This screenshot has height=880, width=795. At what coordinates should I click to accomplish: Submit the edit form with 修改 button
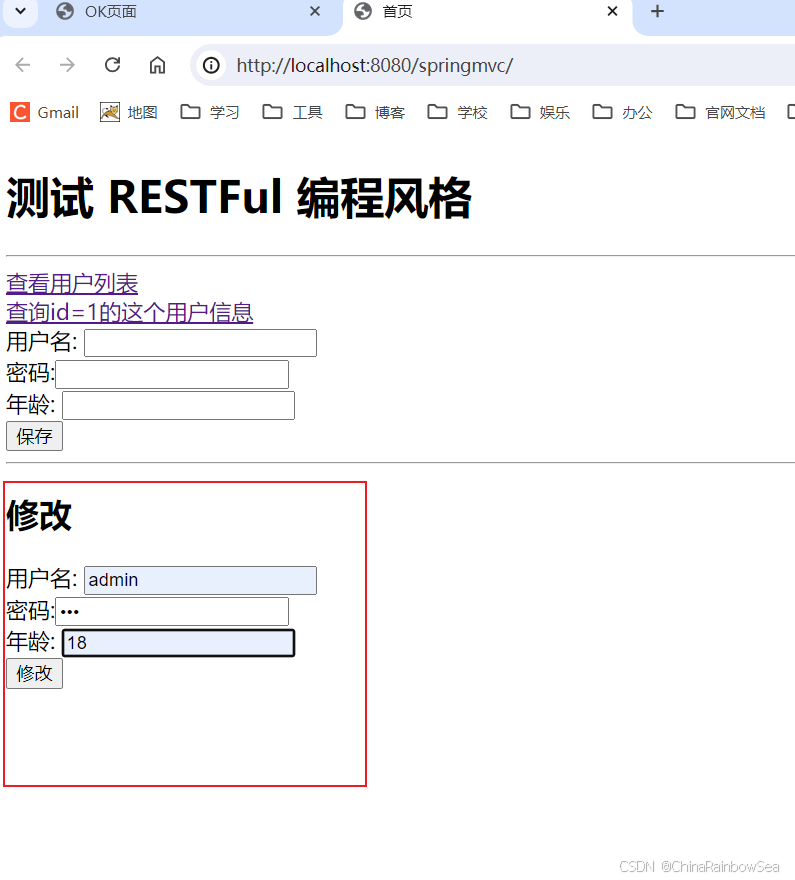pyautogui.click(x=34, y=673)
